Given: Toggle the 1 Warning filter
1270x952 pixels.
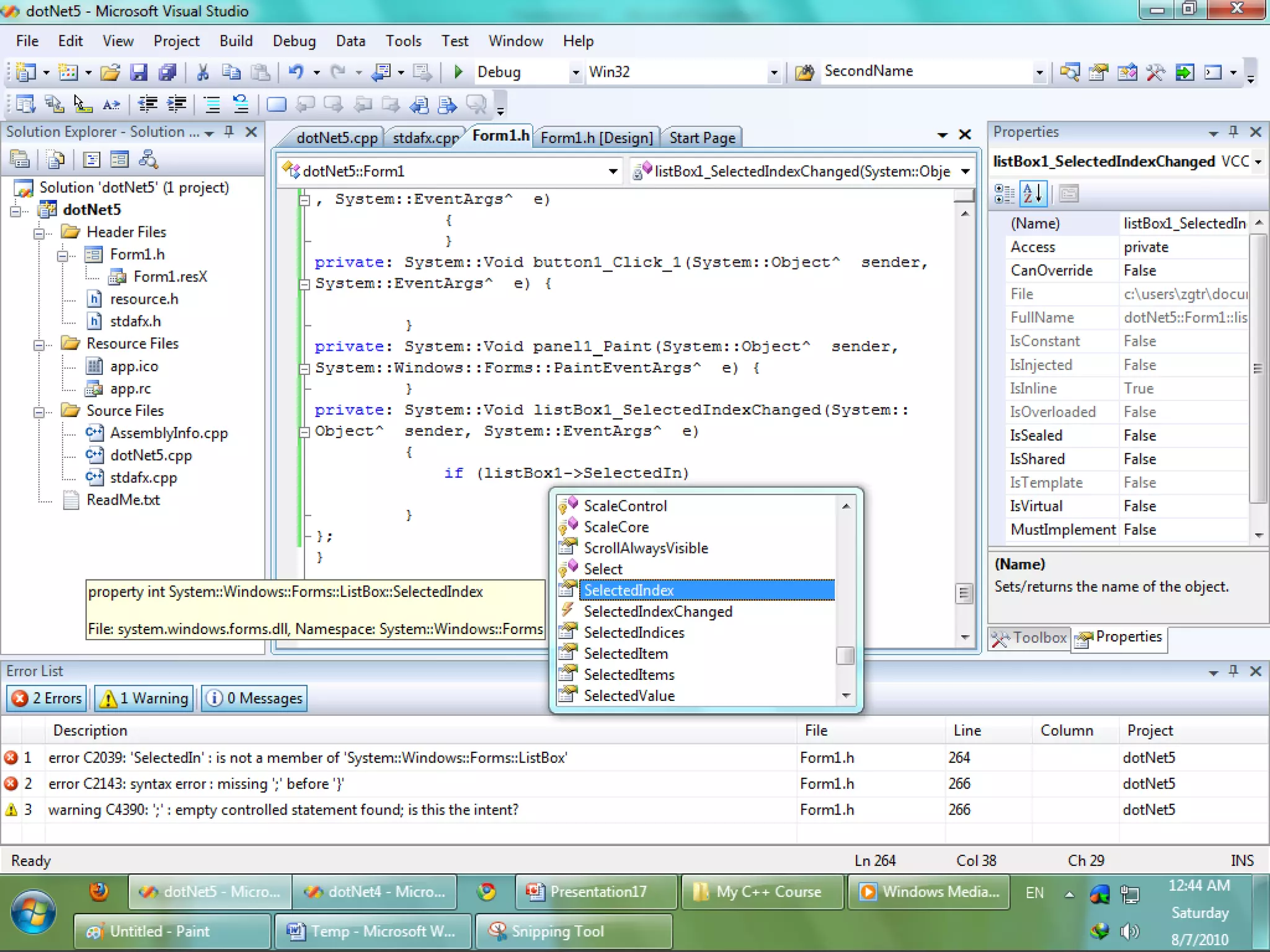Looking at the screenshot, I should 144,699.
